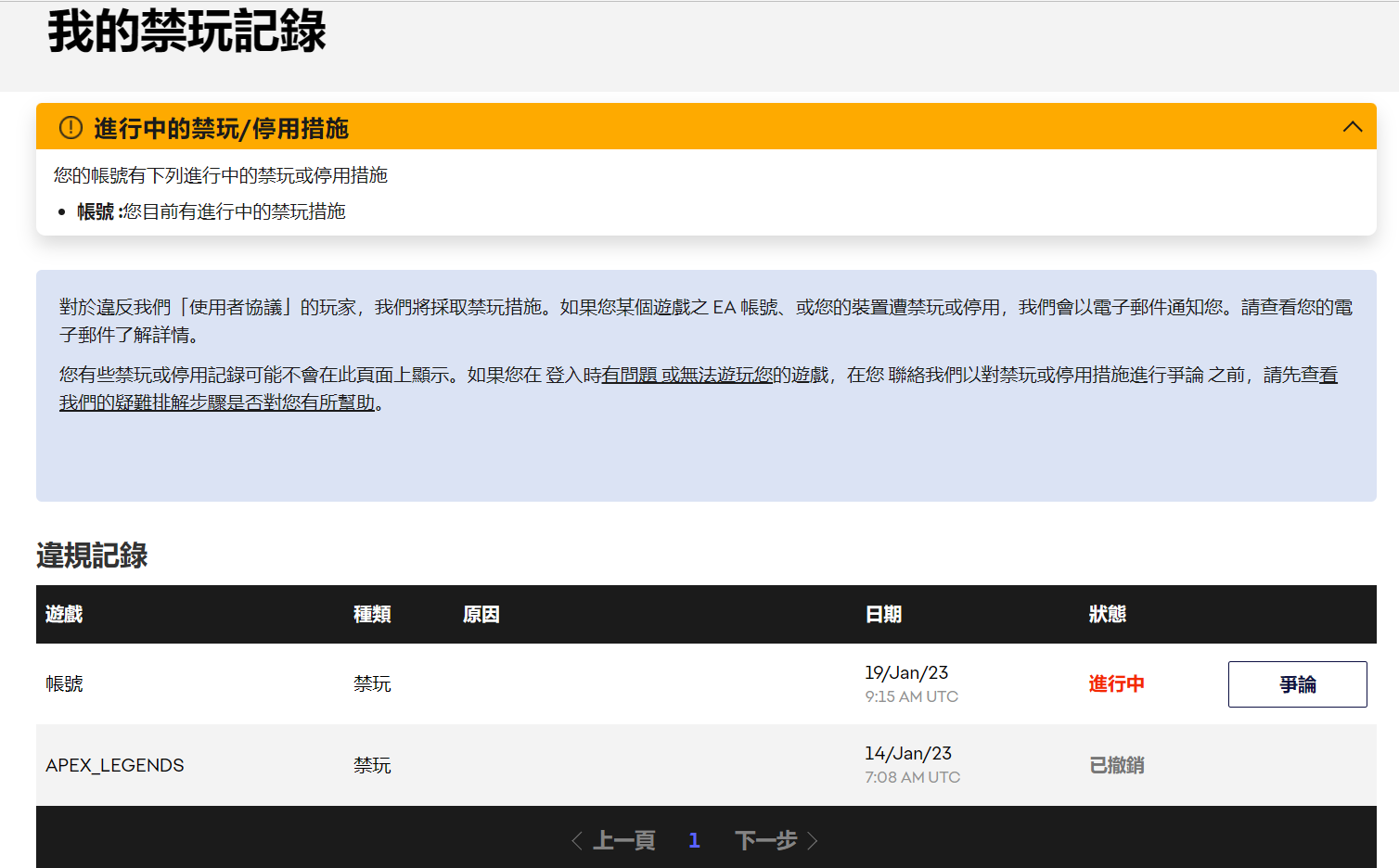Open the 有問題 或無法遊玩您 link
The image size is (1399, 868).
(687, 375)
